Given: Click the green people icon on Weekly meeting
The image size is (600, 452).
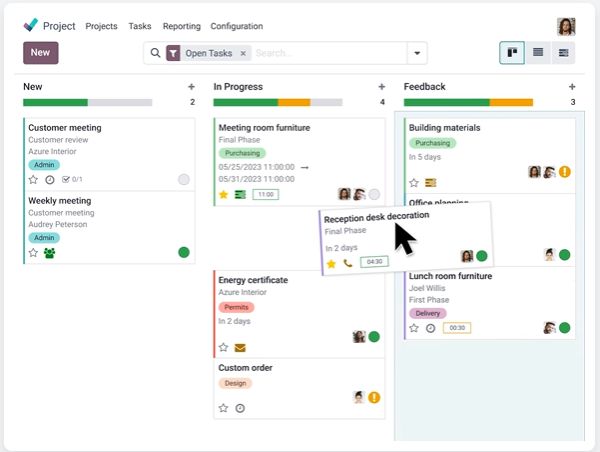Looking at the screenshot, I should 50,253.
